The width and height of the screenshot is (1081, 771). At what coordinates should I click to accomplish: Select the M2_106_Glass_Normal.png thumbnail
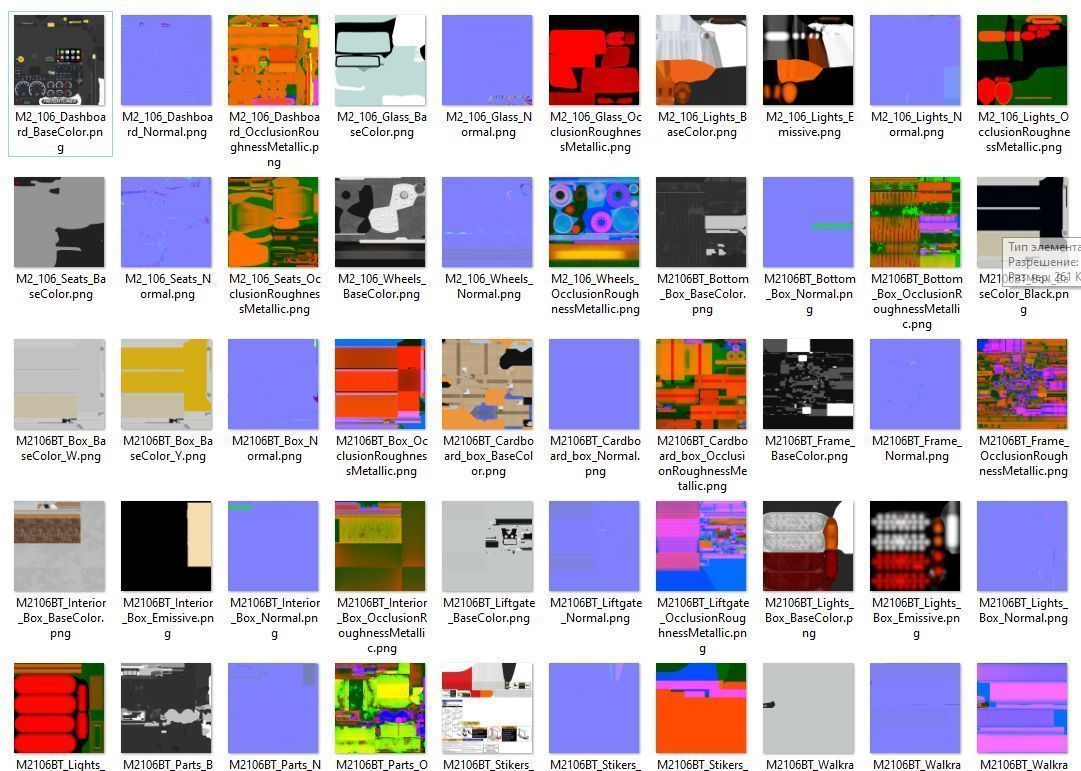[x=487, y=60]
